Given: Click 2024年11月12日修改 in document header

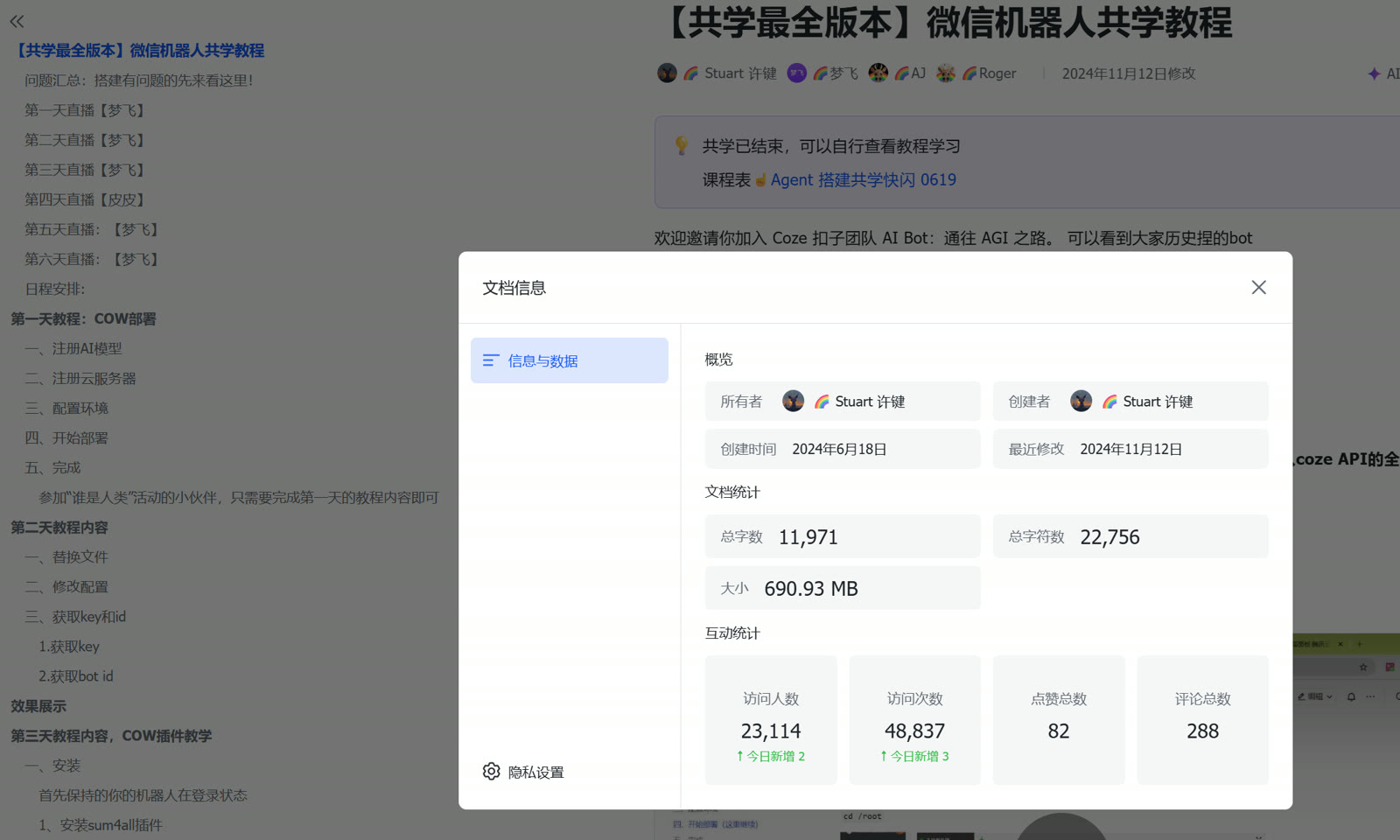Looking at the screenshot, I should pos(1129,73).
